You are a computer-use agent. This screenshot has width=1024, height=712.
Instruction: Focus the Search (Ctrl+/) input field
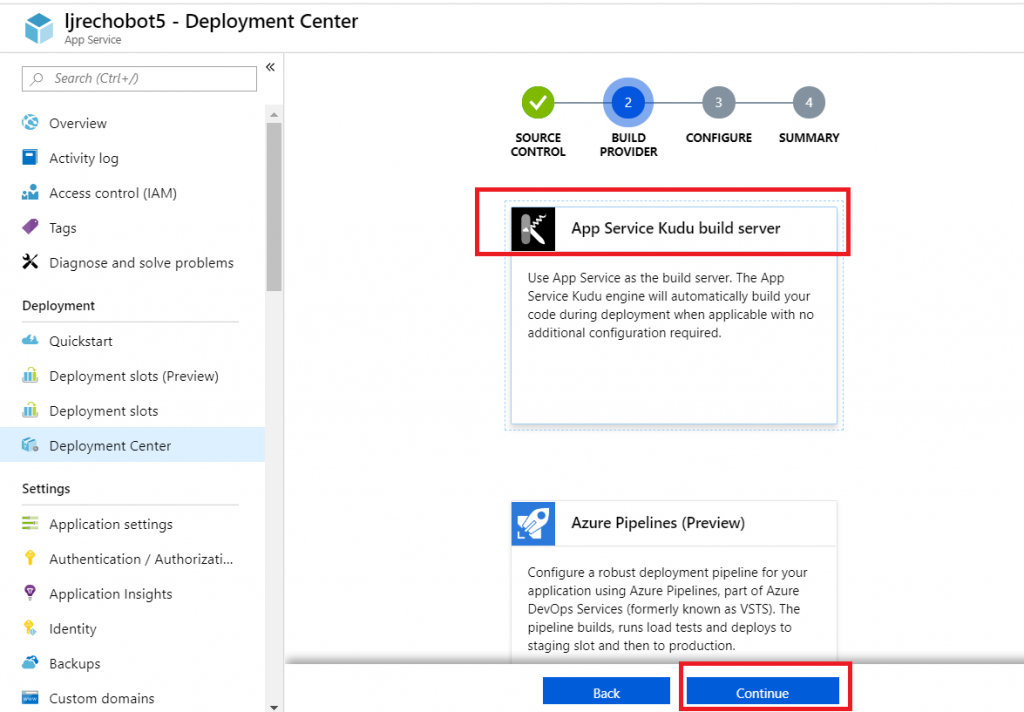click(x=139, y=79)
